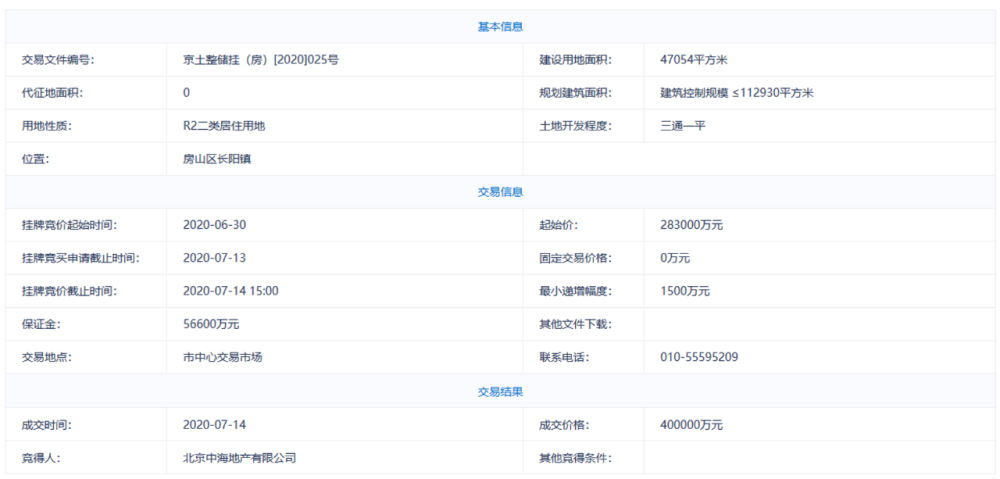Select location value 房山区长阳镇
This screenshot has height=479, width=1000.
click(x=217, y=159)
